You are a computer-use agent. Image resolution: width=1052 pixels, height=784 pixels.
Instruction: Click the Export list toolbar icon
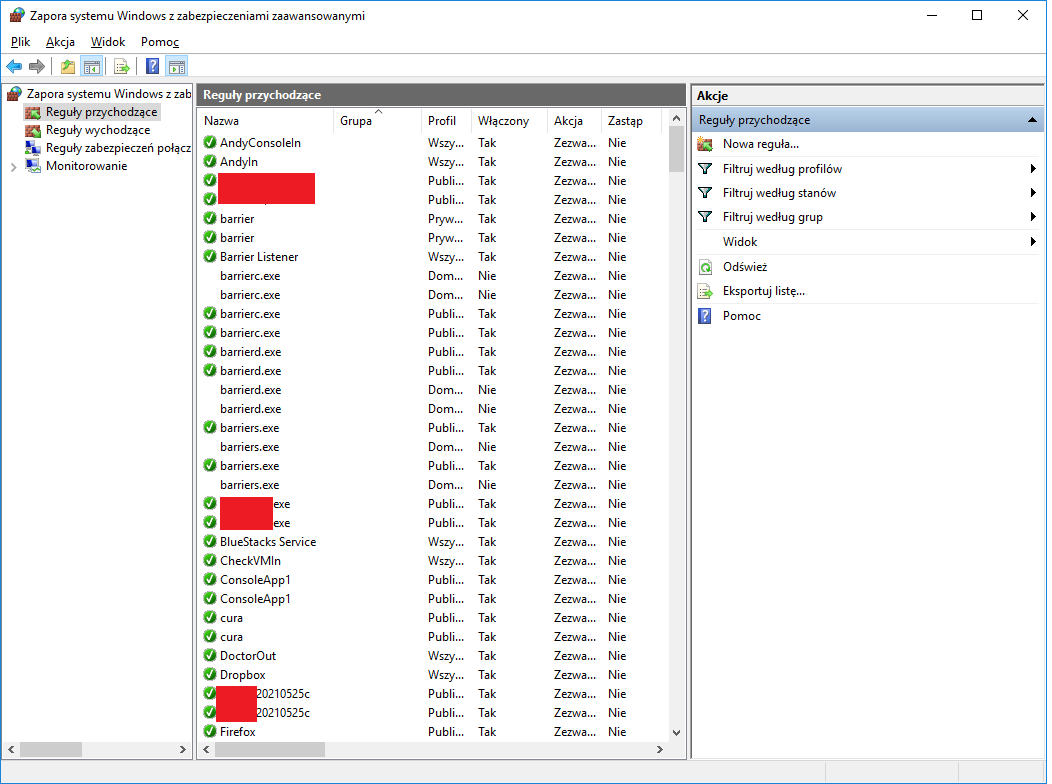tap(121, 66)
